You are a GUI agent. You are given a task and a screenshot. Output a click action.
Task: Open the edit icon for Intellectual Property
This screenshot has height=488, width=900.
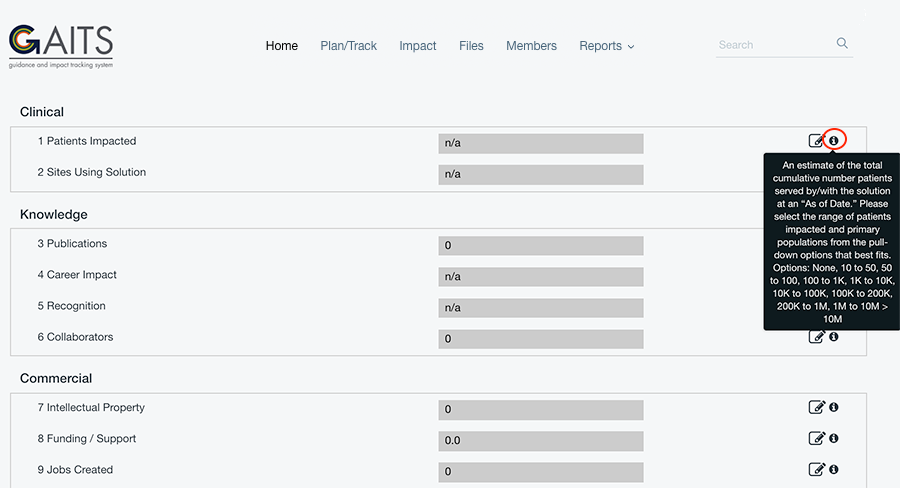pyautogui.click(x=816, y=407)
